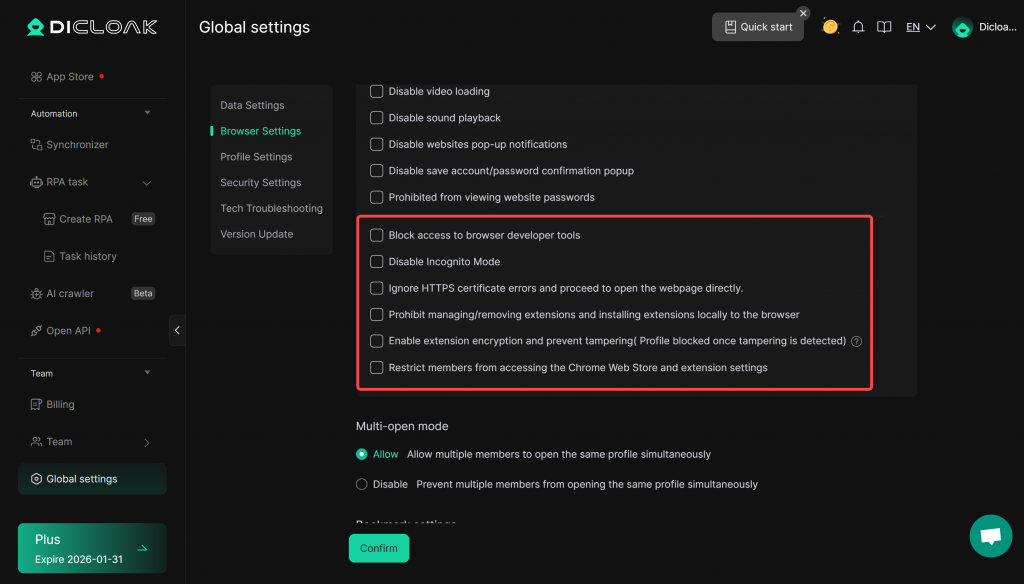Open the documentation book icon
Screen dimensions: 1024x584
884,27
